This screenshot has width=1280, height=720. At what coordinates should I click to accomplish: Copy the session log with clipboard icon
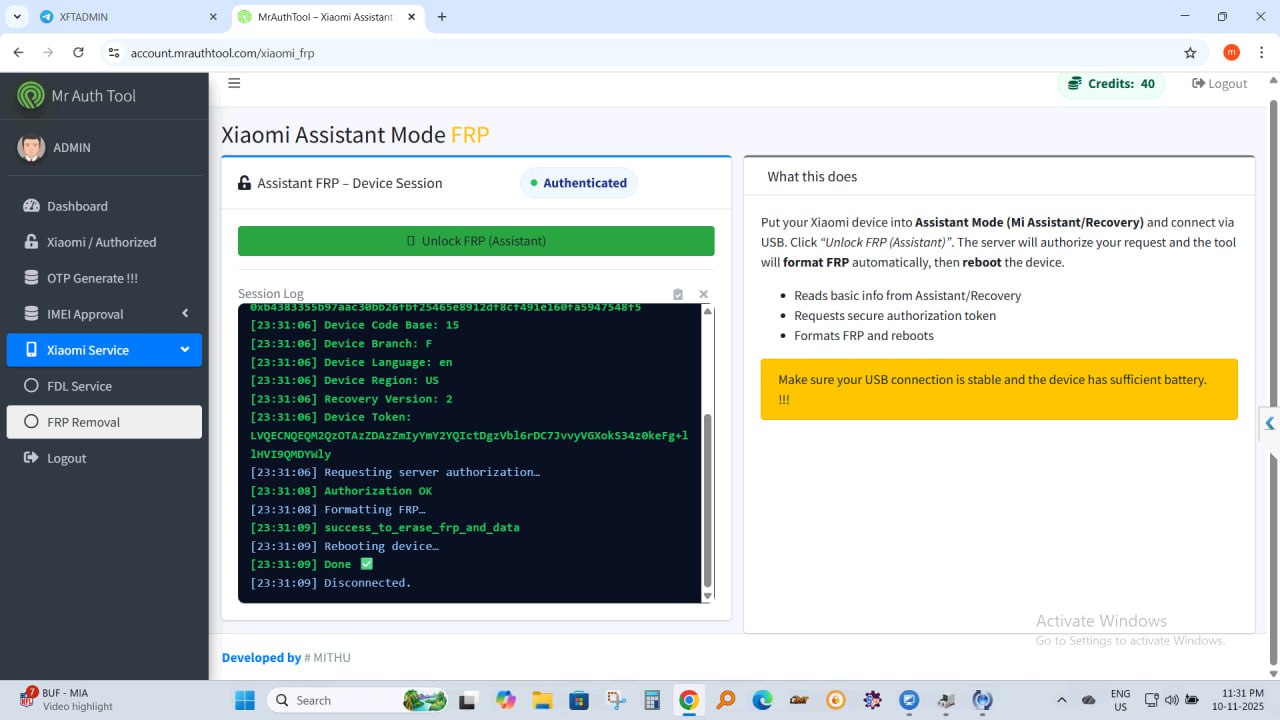point(678,294)
